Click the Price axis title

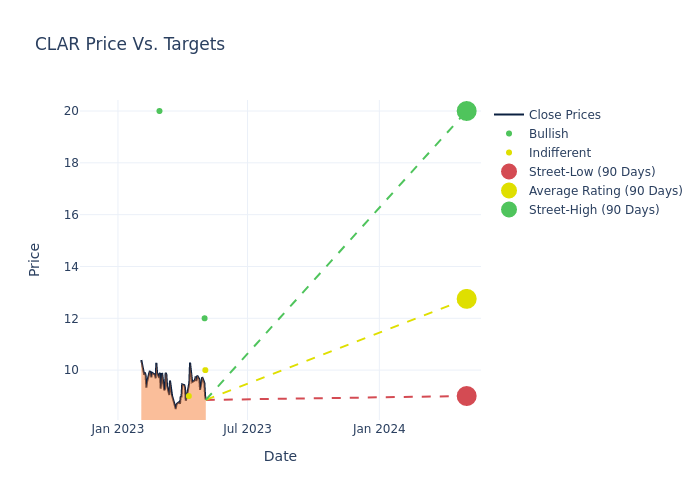click(35, 259)
